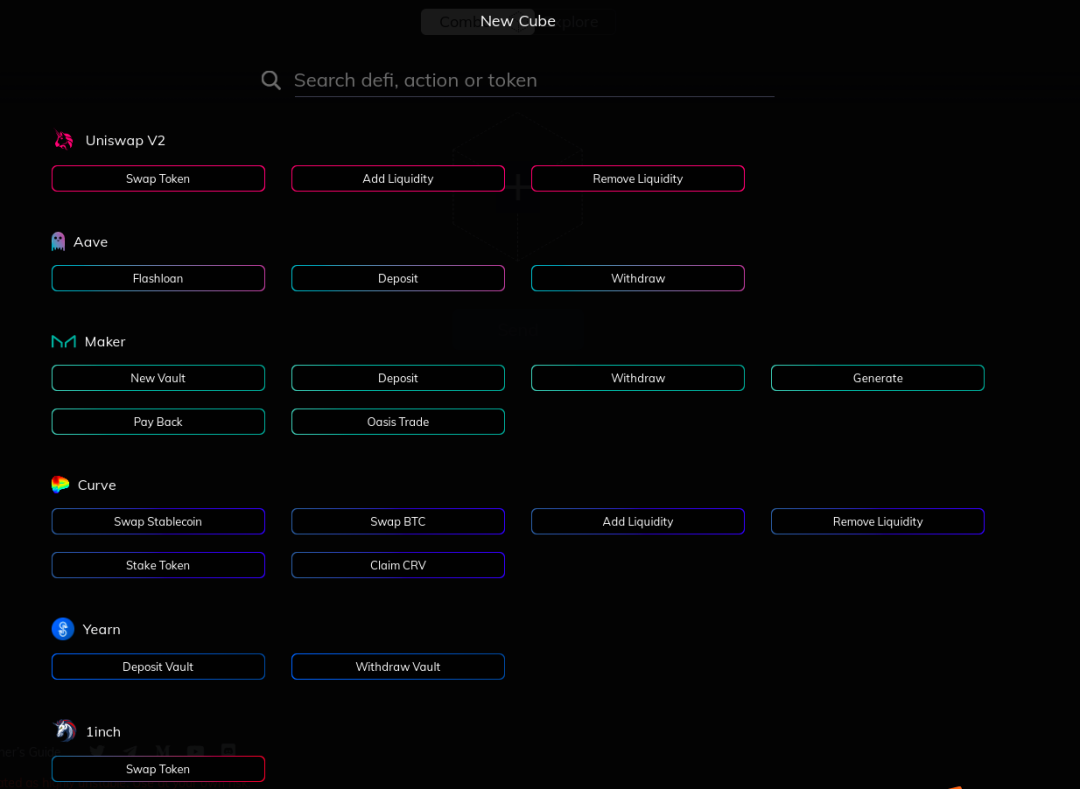Choose Curve Add Liquidity
Screen dimensions: 1080x789
coord(638,521)
